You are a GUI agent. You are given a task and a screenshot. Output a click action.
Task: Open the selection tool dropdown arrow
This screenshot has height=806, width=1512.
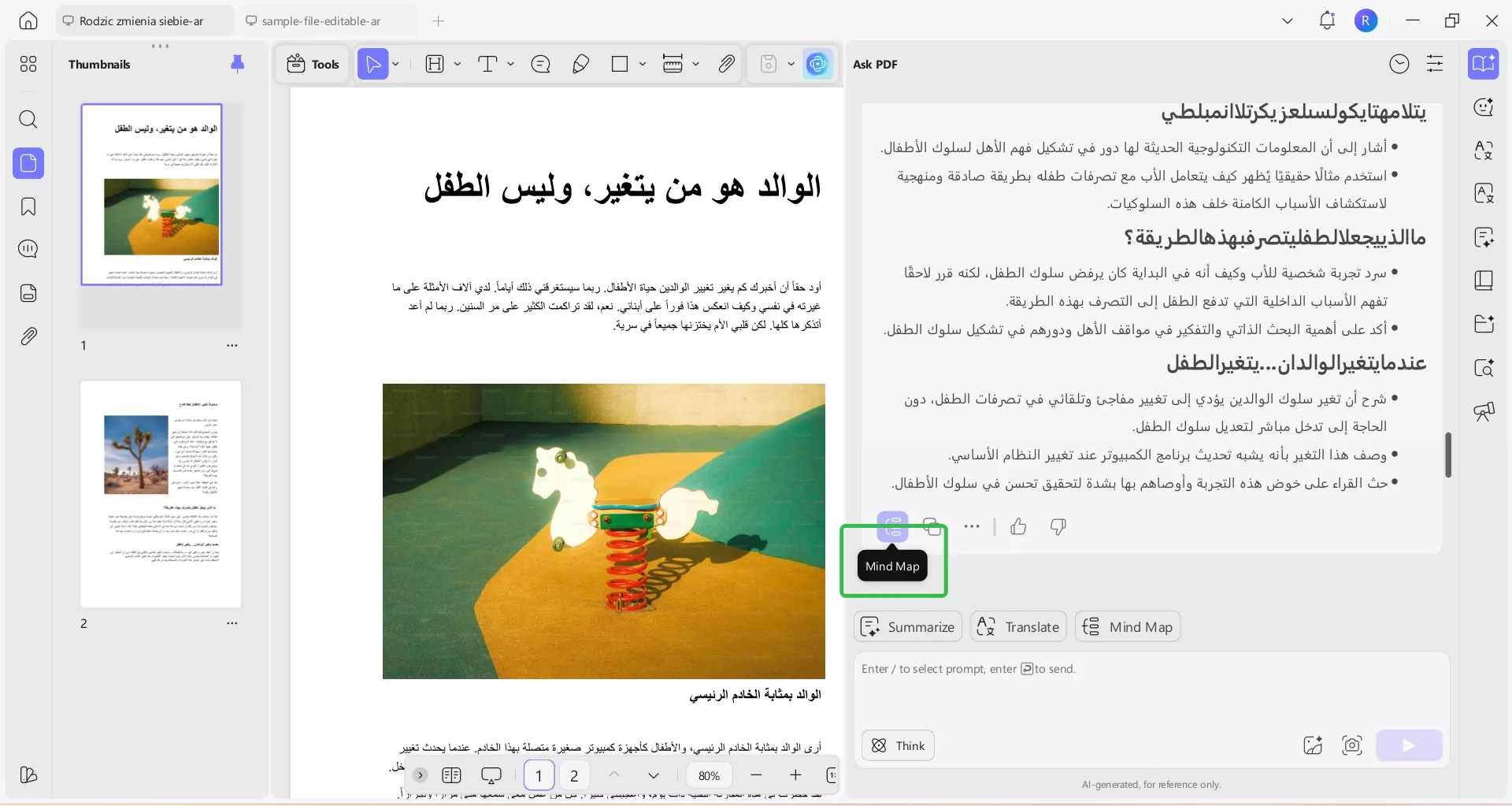[394, 64]
